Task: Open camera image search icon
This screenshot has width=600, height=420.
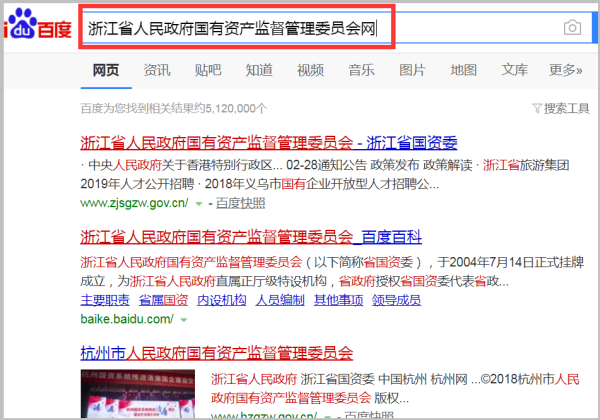Action: coord(572,28)
